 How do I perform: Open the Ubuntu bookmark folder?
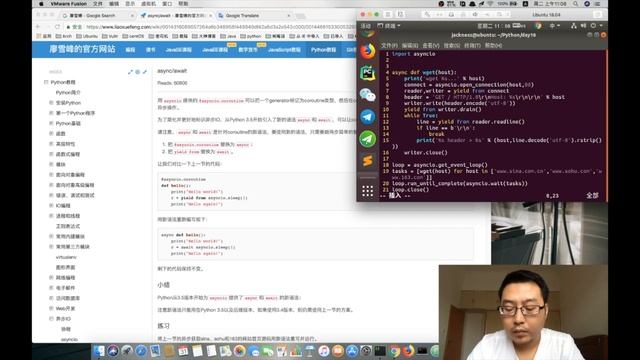87,36
